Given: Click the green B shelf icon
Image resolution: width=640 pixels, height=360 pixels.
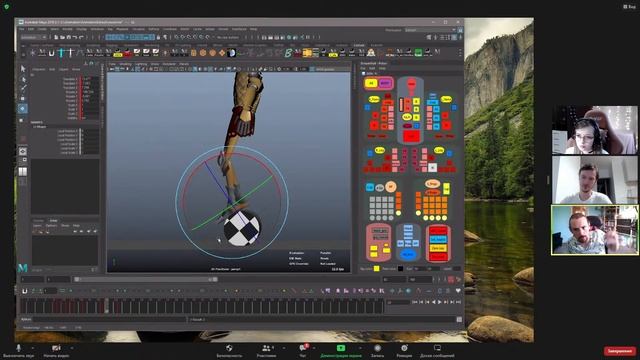Looking at the screenshot, I should [x=288, y=53].
